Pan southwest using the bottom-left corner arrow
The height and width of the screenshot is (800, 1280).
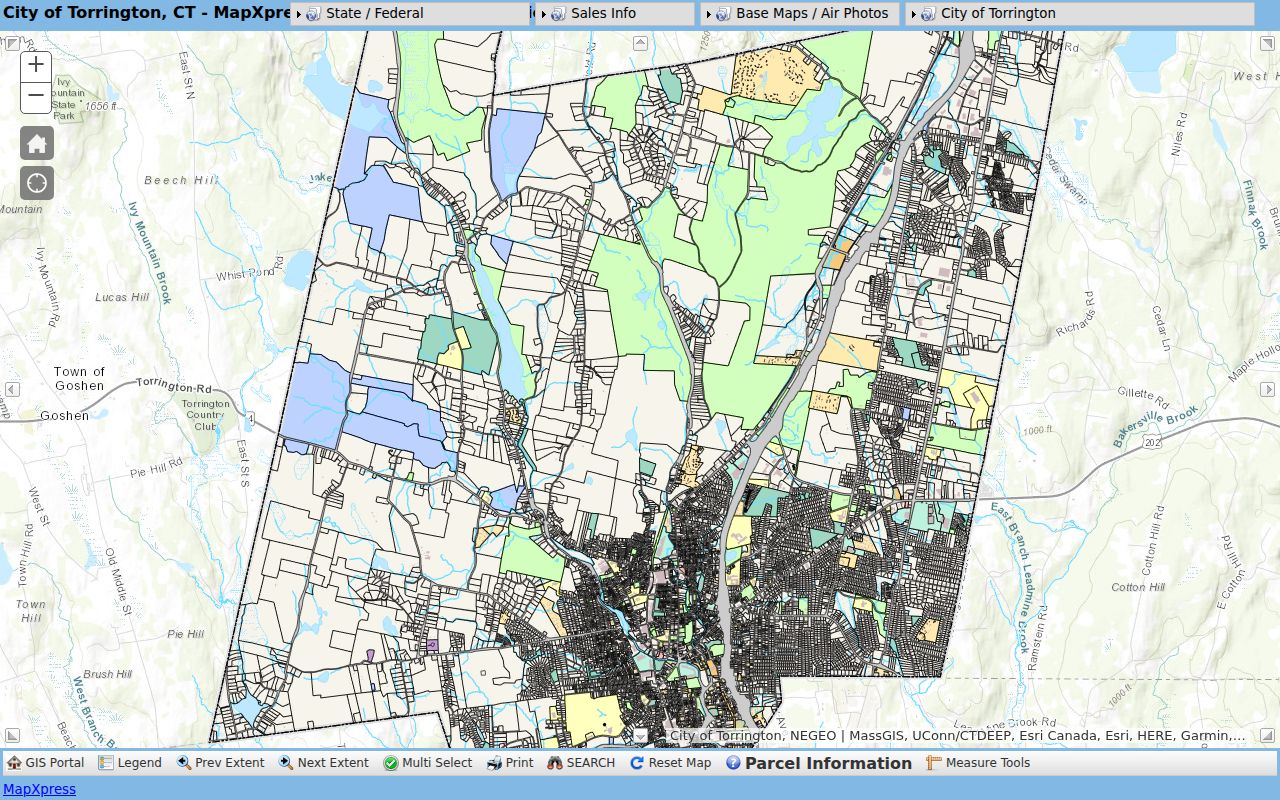(12, 736)
